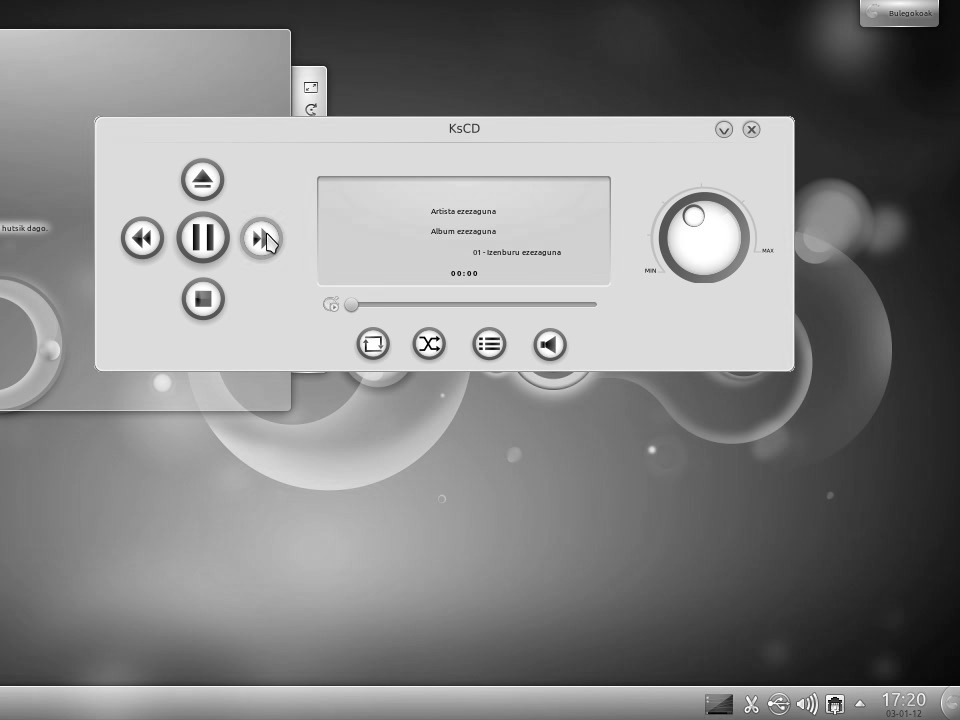Open the Klipper clipboard scissors icon
This screenshot has height=720, width=960.
(x=751, y=704)
